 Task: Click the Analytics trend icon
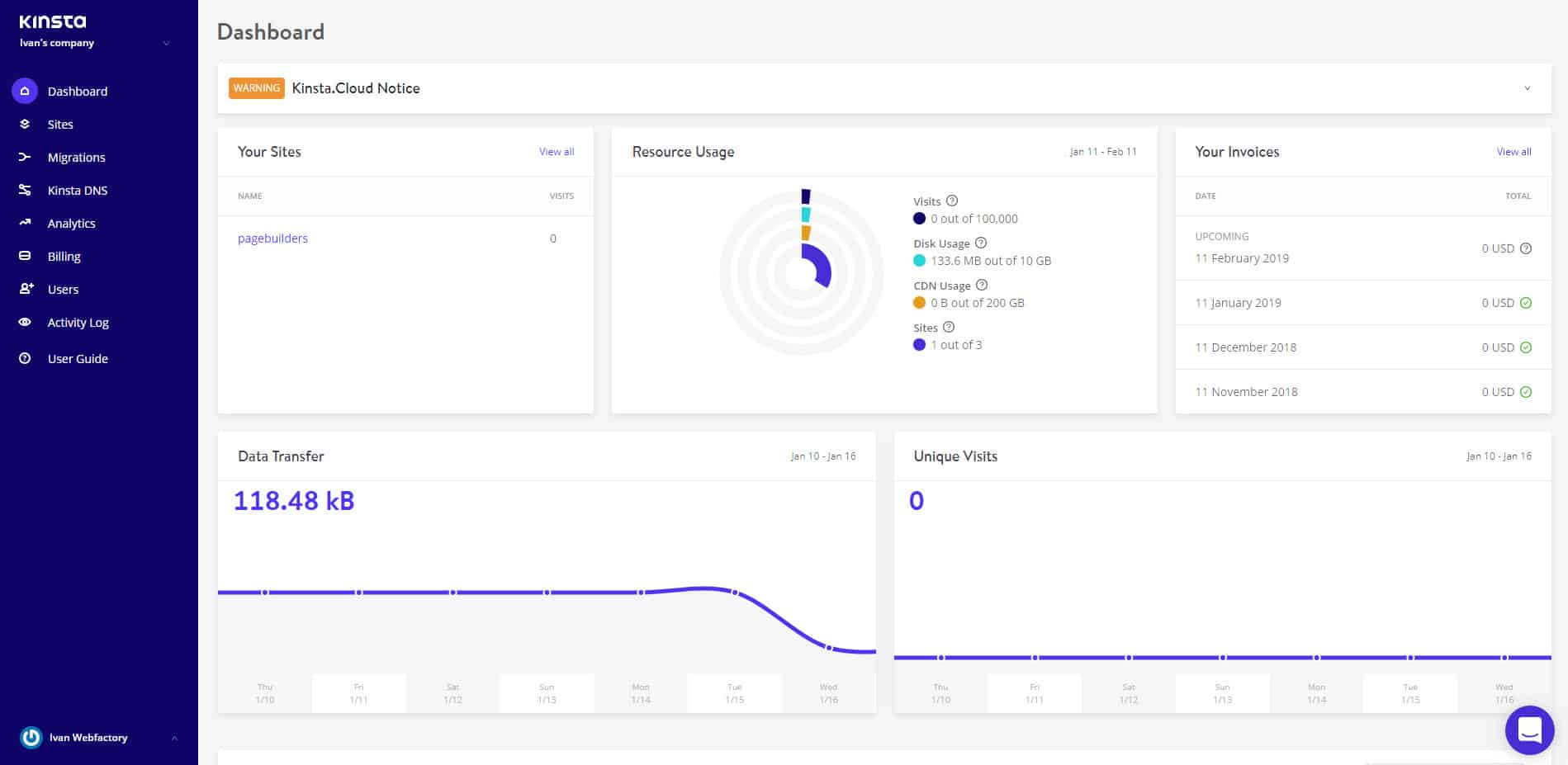tap(25, 223)
